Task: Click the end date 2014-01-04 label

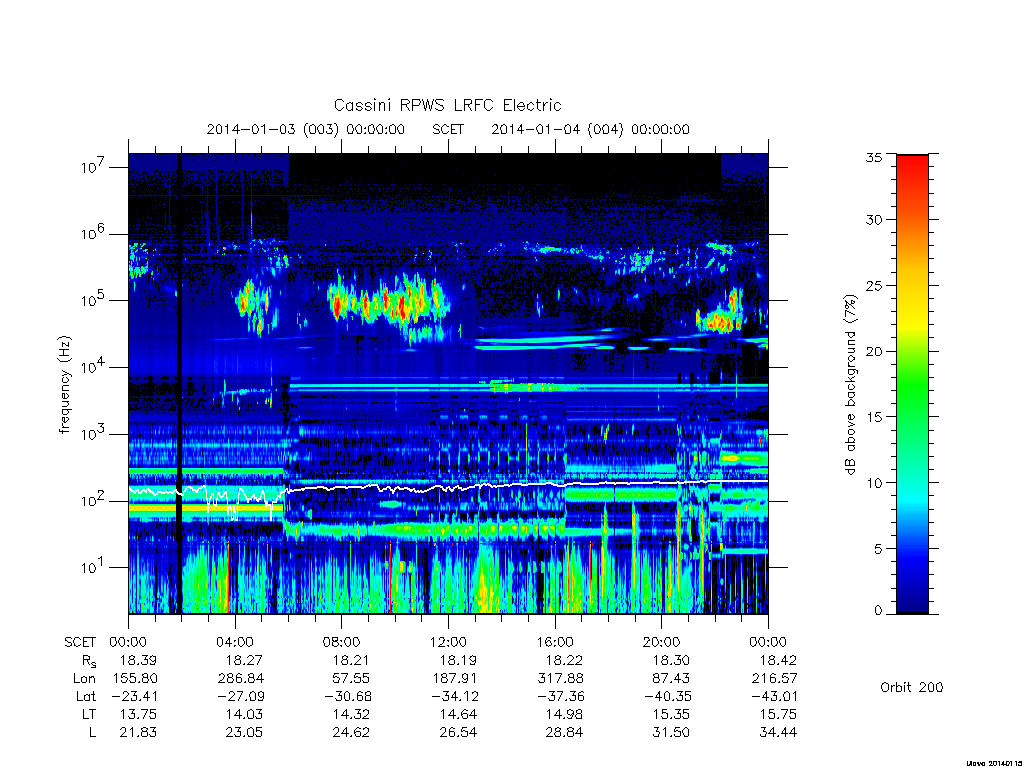Action: pos(590,129)
